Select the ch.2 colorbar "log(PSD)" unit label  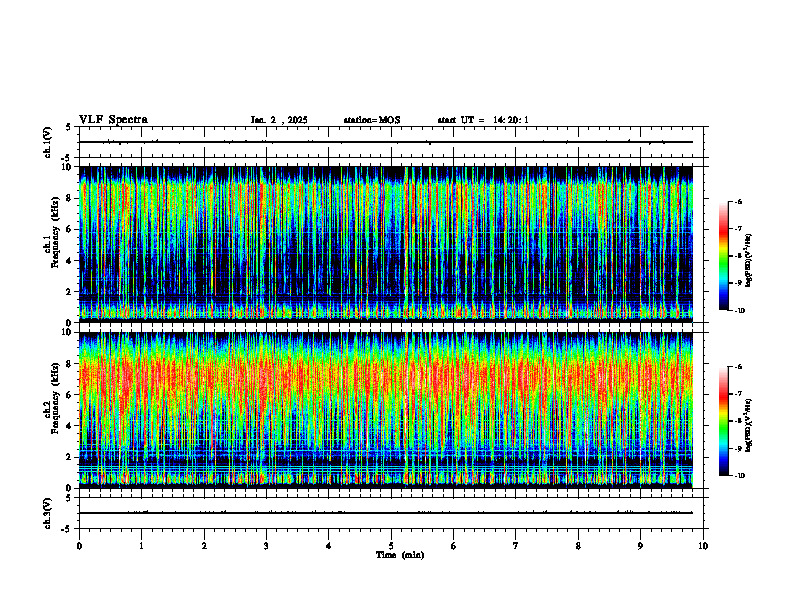(748, 425)
